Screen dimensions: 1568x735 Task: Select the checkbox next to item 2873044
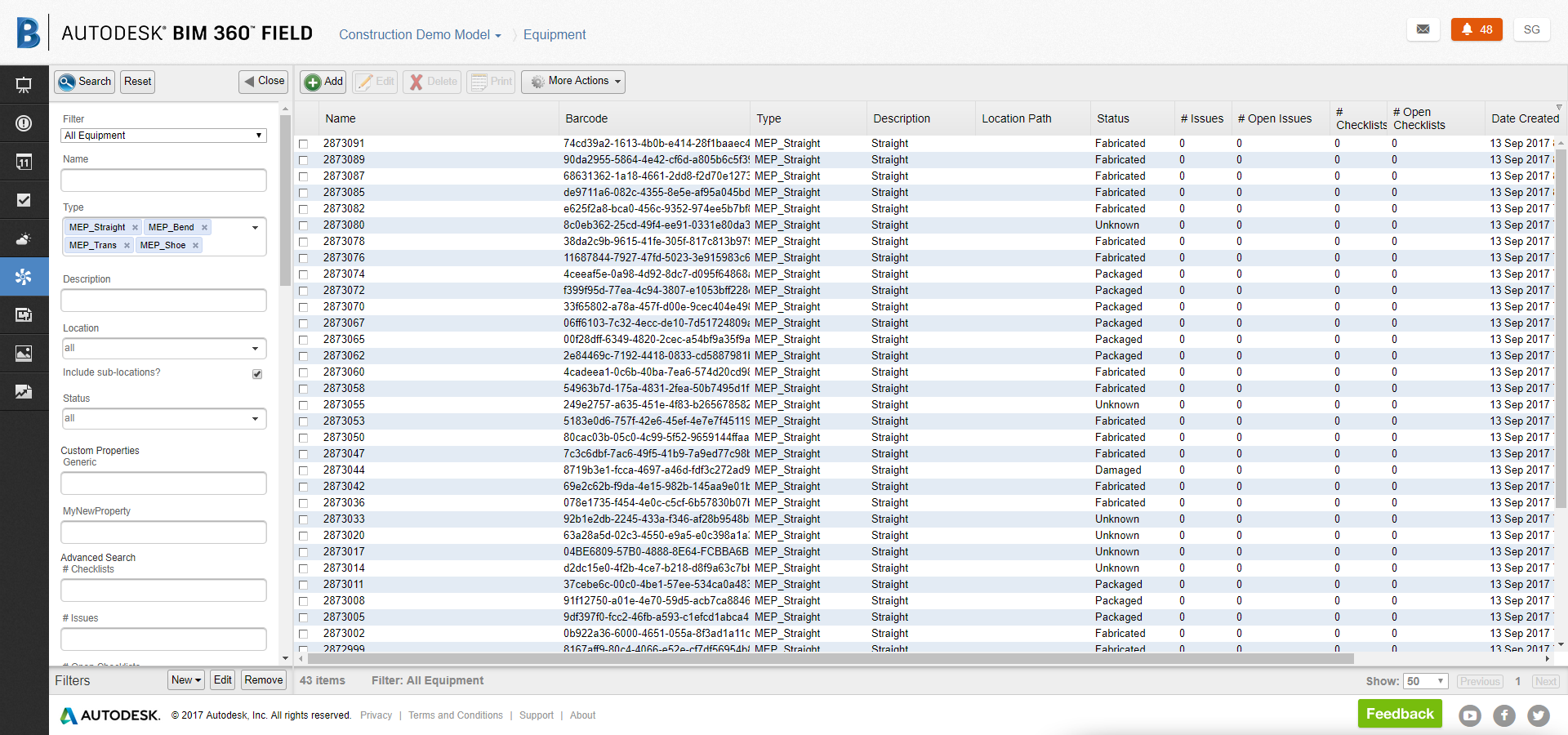(304, 470)
